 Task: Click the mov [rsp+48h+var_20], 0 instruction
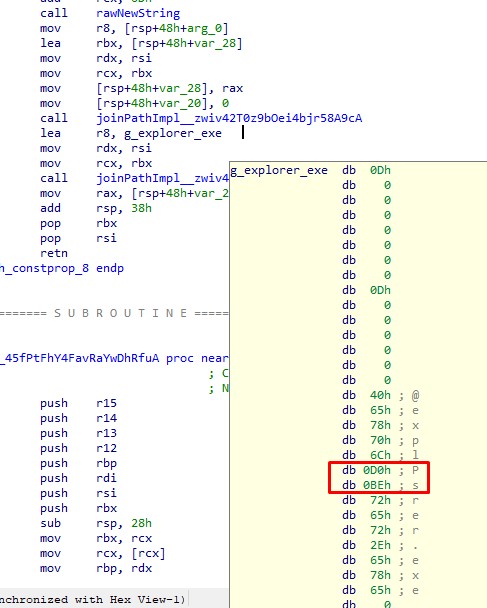pyautogui.click(x=135, y=104)
